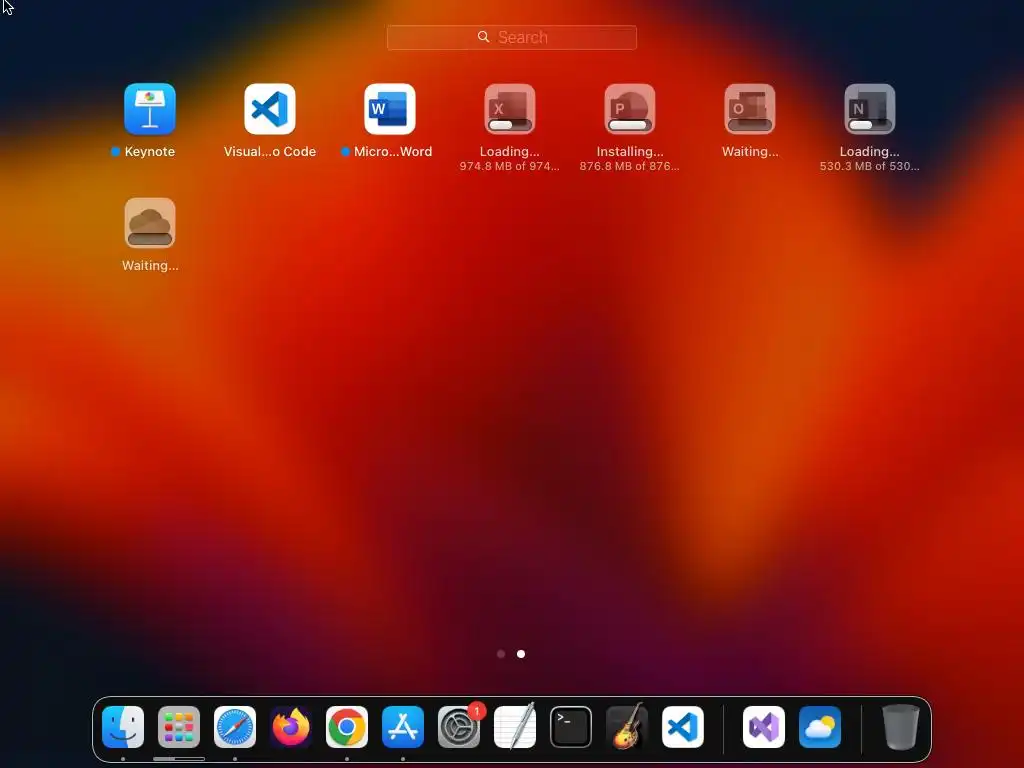This screenshot has height=768, width=1024.
Task: Click the loading OneNote app icon
Action: tap(870, 108)
